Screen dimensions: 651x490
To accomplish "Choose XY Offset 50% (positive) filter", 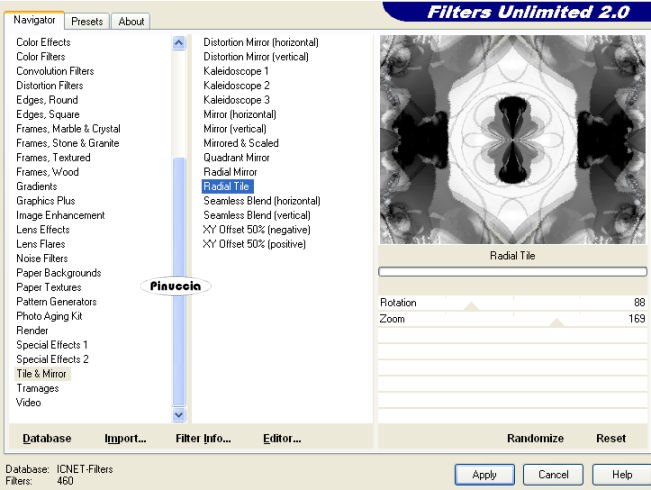I will click(254, 244).
